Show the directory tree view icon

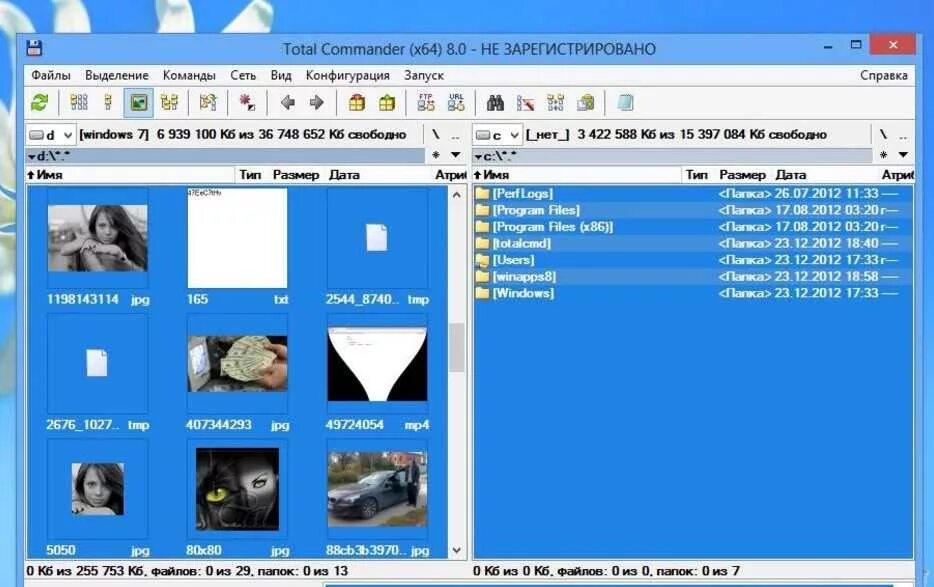pyautogui.click(x=169, y=103)
